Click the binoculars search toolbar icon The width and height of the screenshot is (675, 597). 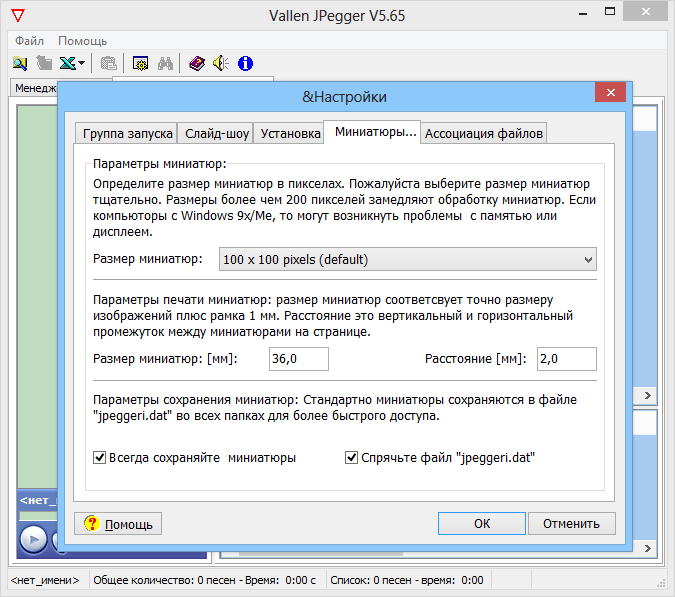click(165, 64)
